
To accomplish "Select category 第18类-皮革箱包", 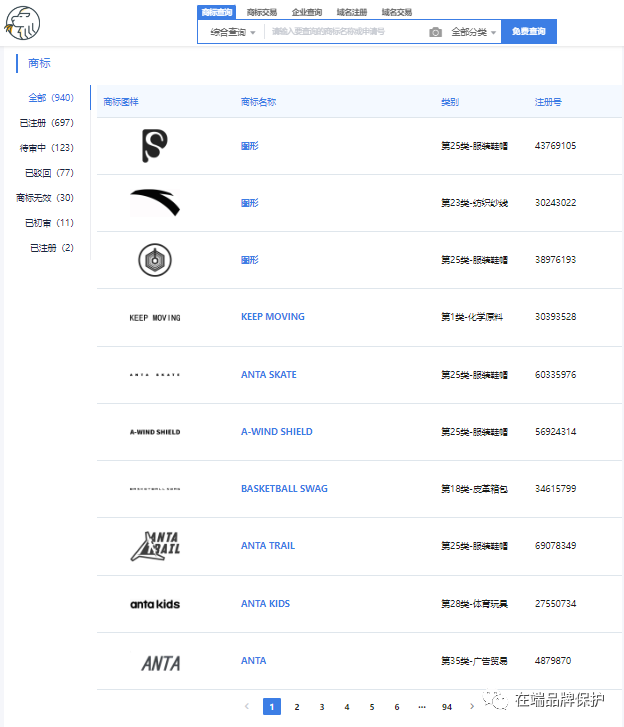I will [474, 489].
